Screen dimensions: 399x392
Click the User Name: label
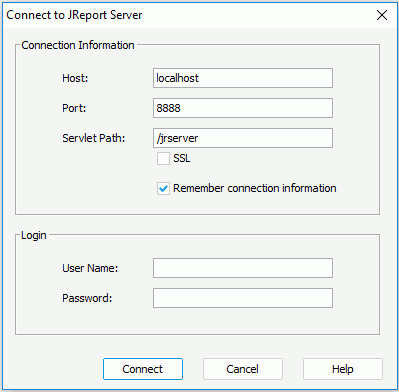pos(90,268)
